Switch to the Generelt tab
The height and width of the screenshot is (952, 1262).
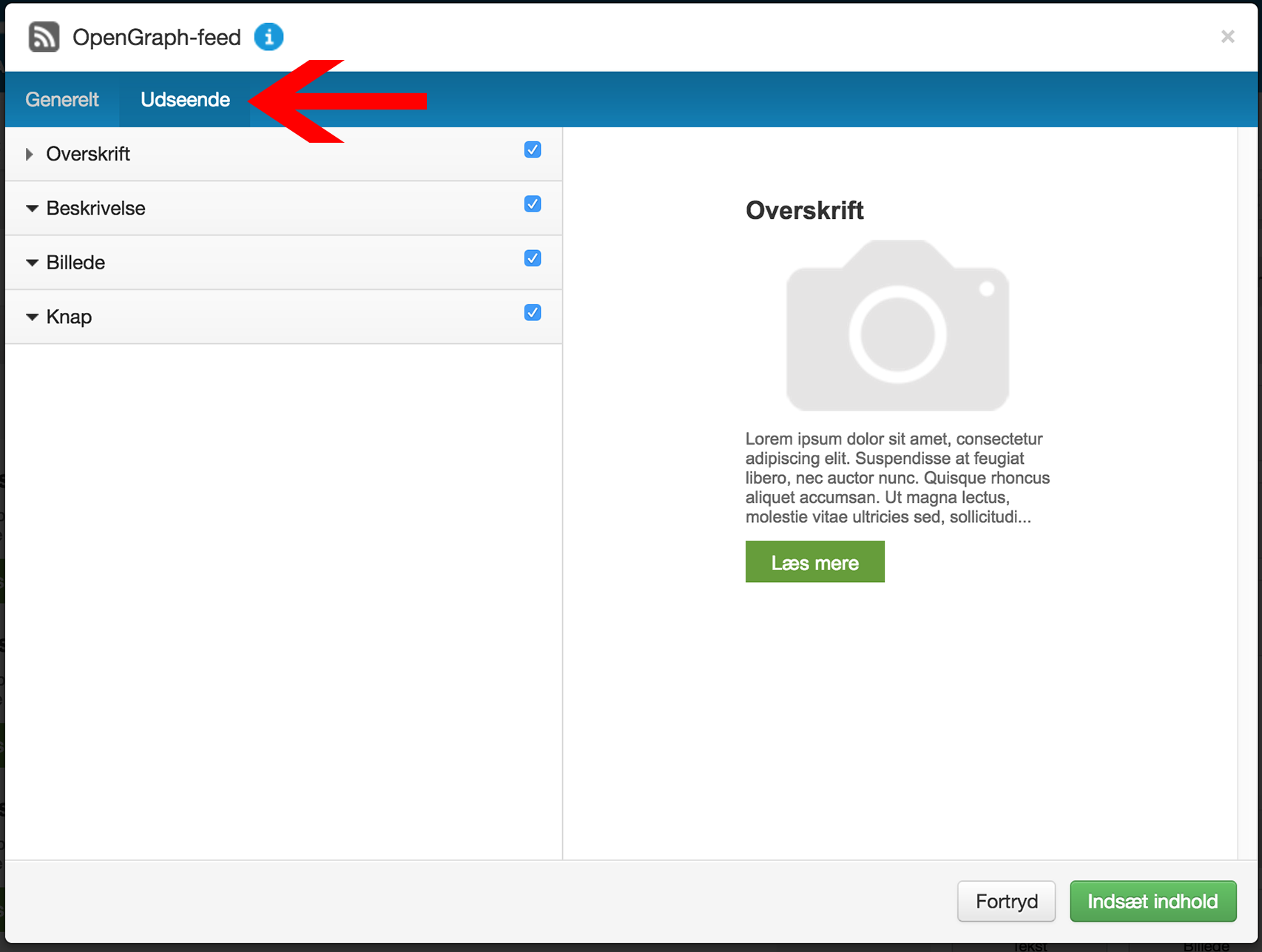[x=62, y=100]
